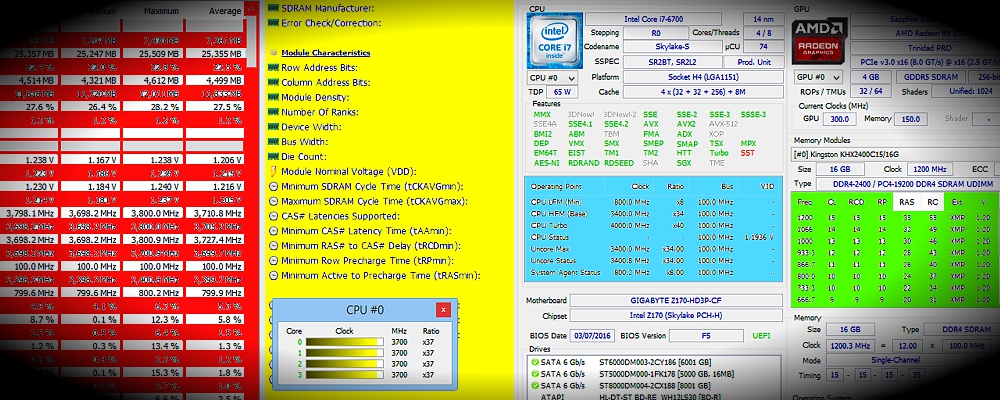Click the clock icon beside Minimum Row Precharge Time
The image size is (1000, 400).
tap(274, 260)
